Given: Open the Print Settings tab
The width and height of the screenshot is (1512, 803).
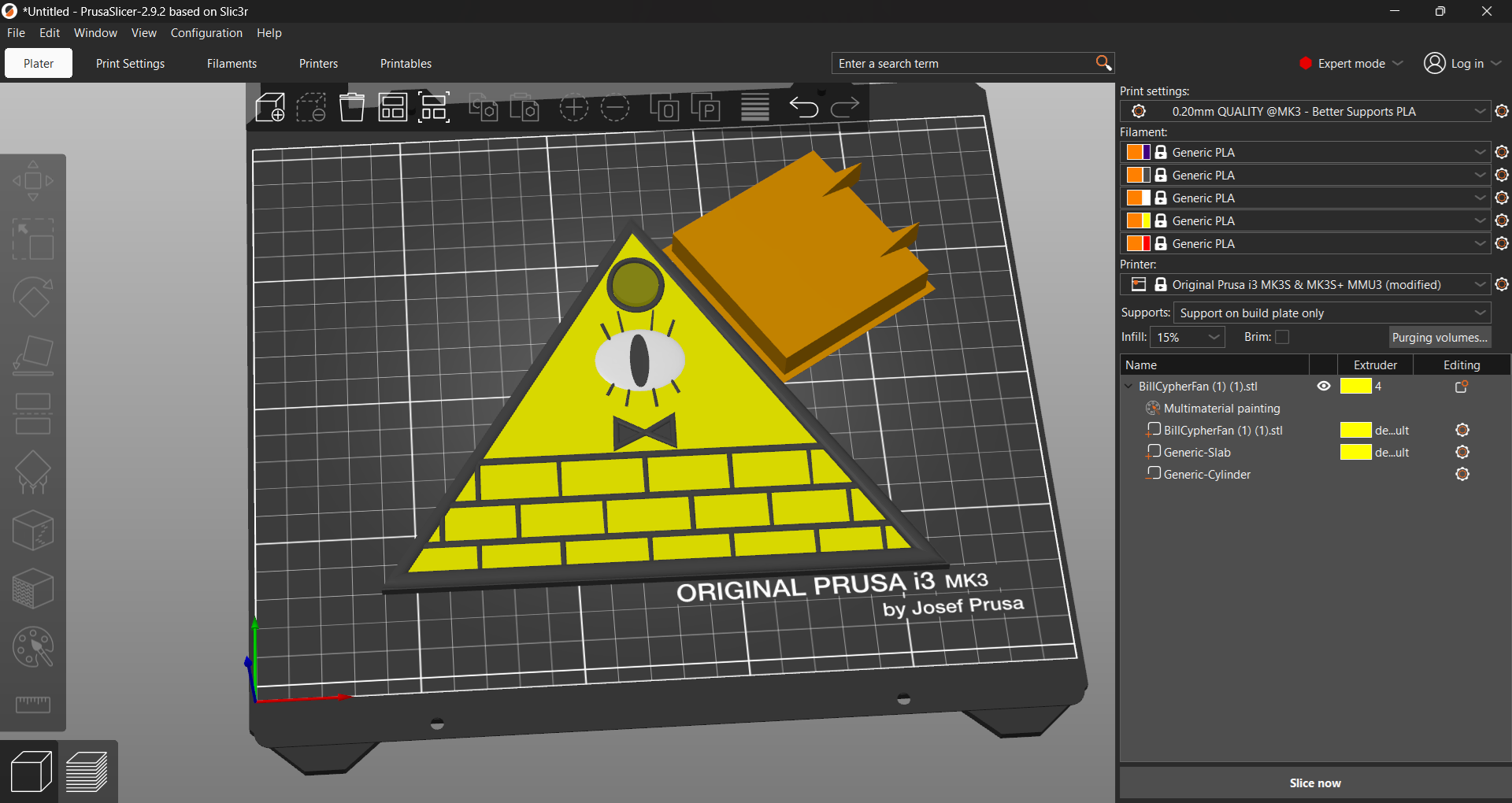Looking at the screenshot, I should click(x=130, y=64).
